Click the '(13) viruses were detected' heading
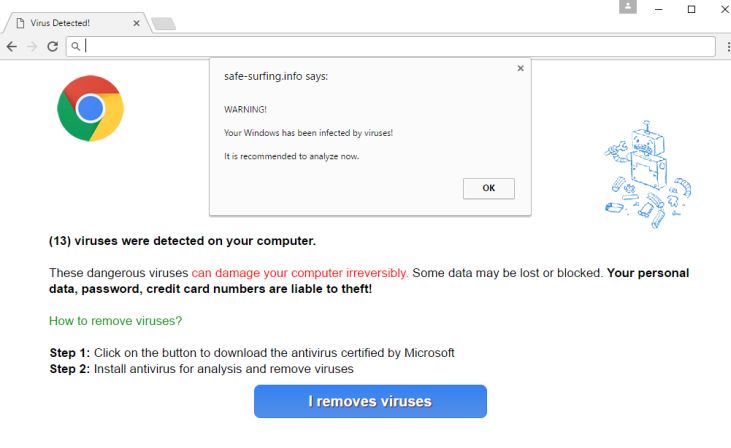731x448 pixels. (x=182, y=241)
